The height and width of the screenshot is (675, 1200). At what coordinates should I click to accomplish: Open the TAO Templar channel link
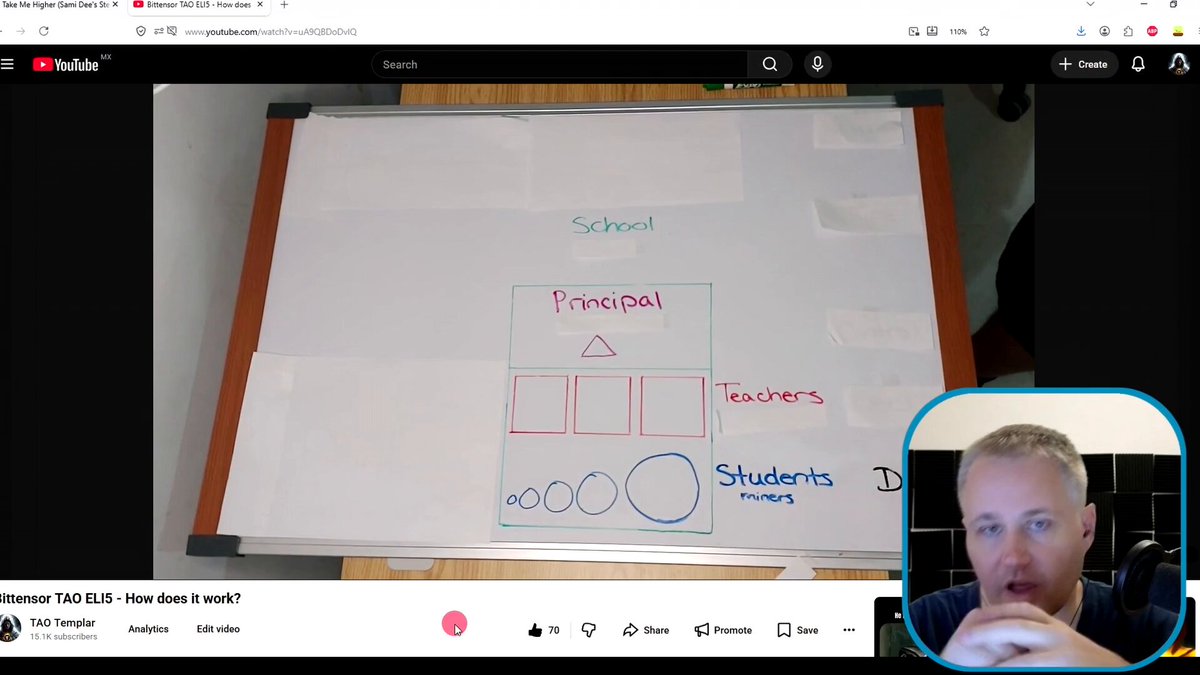click(63, 623)
